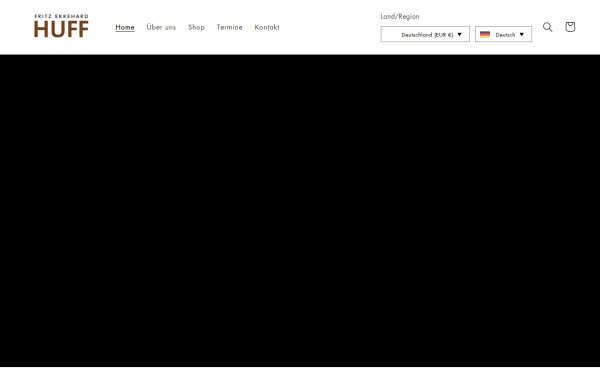Image resolution: width=600 pixels, height=375 pixels.
Task: Expand the Deutschland (EUR €) country dropdown
Action: click(x=425, y=34)
